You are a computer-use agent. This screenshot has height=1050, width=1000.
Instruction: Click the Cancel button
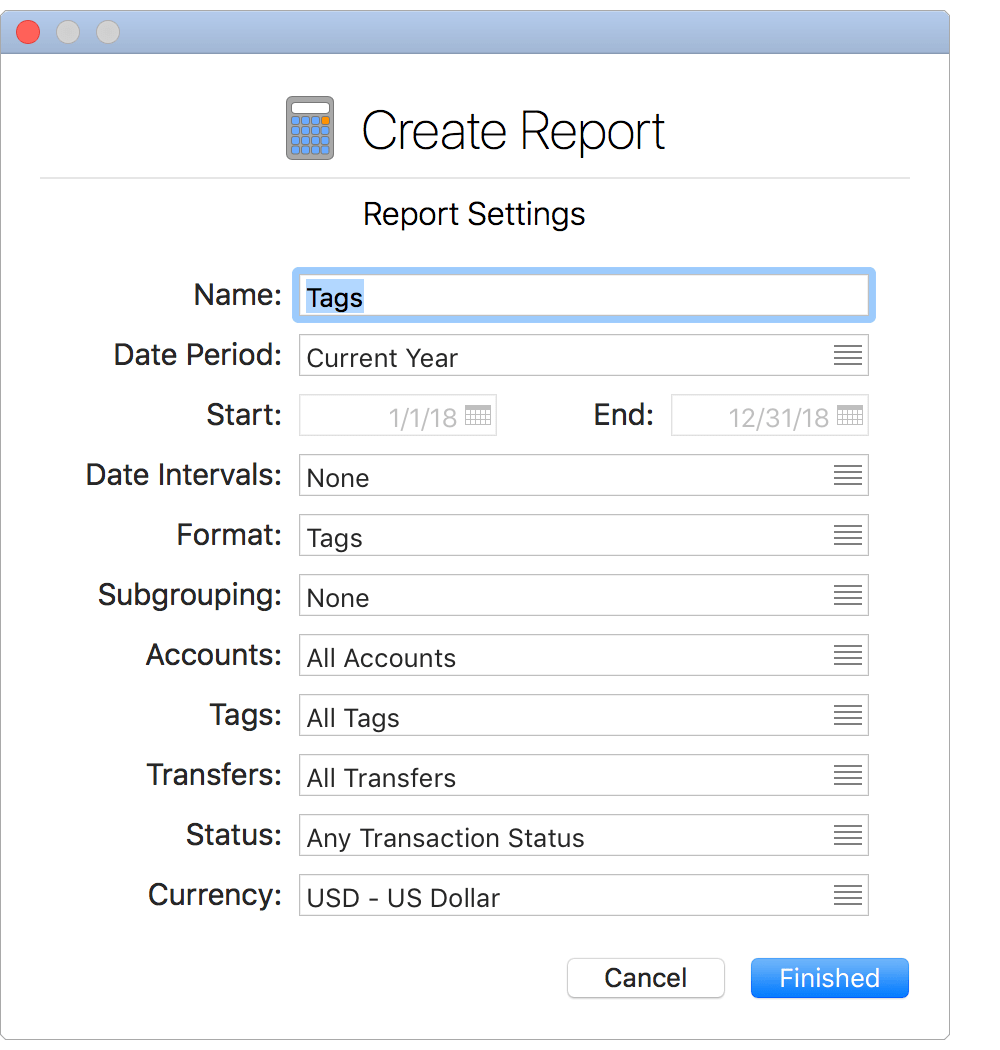(646, 978)
